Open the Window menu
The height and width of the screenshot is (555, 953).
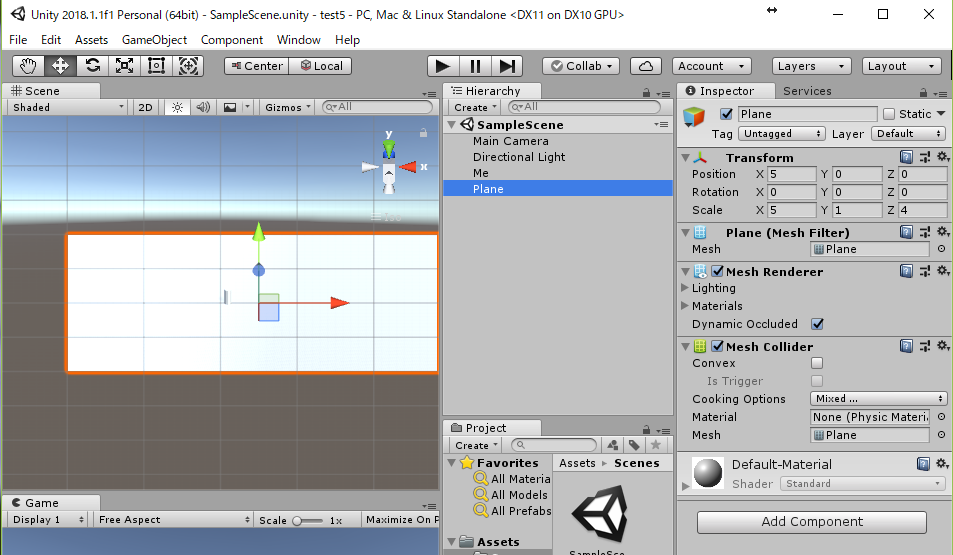pyautogui.click(x=298, y=40)
